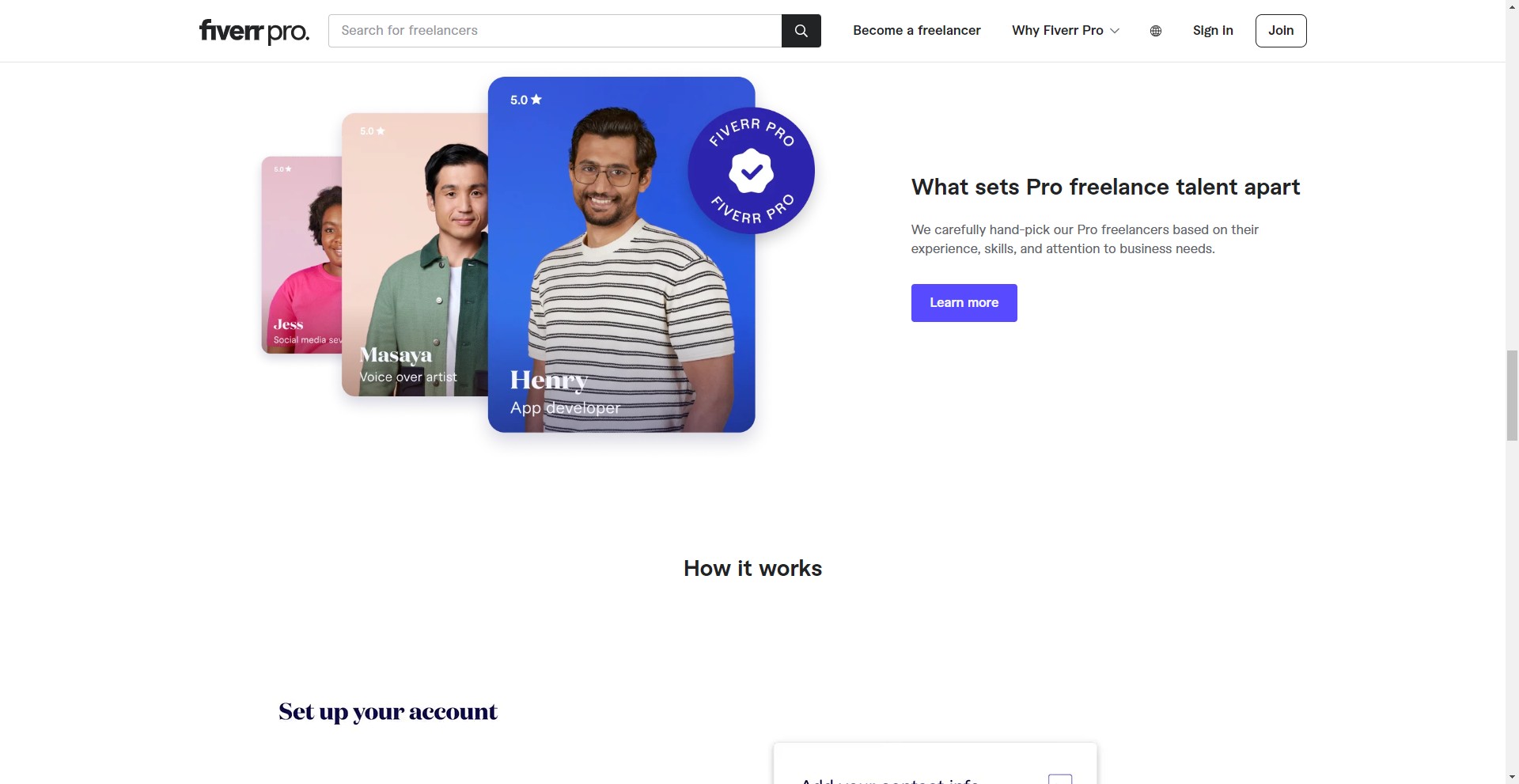Toggle the checkbox beside Add your contact info
The height and width of the screenshot is (784, 1519).
point(1060,779)
